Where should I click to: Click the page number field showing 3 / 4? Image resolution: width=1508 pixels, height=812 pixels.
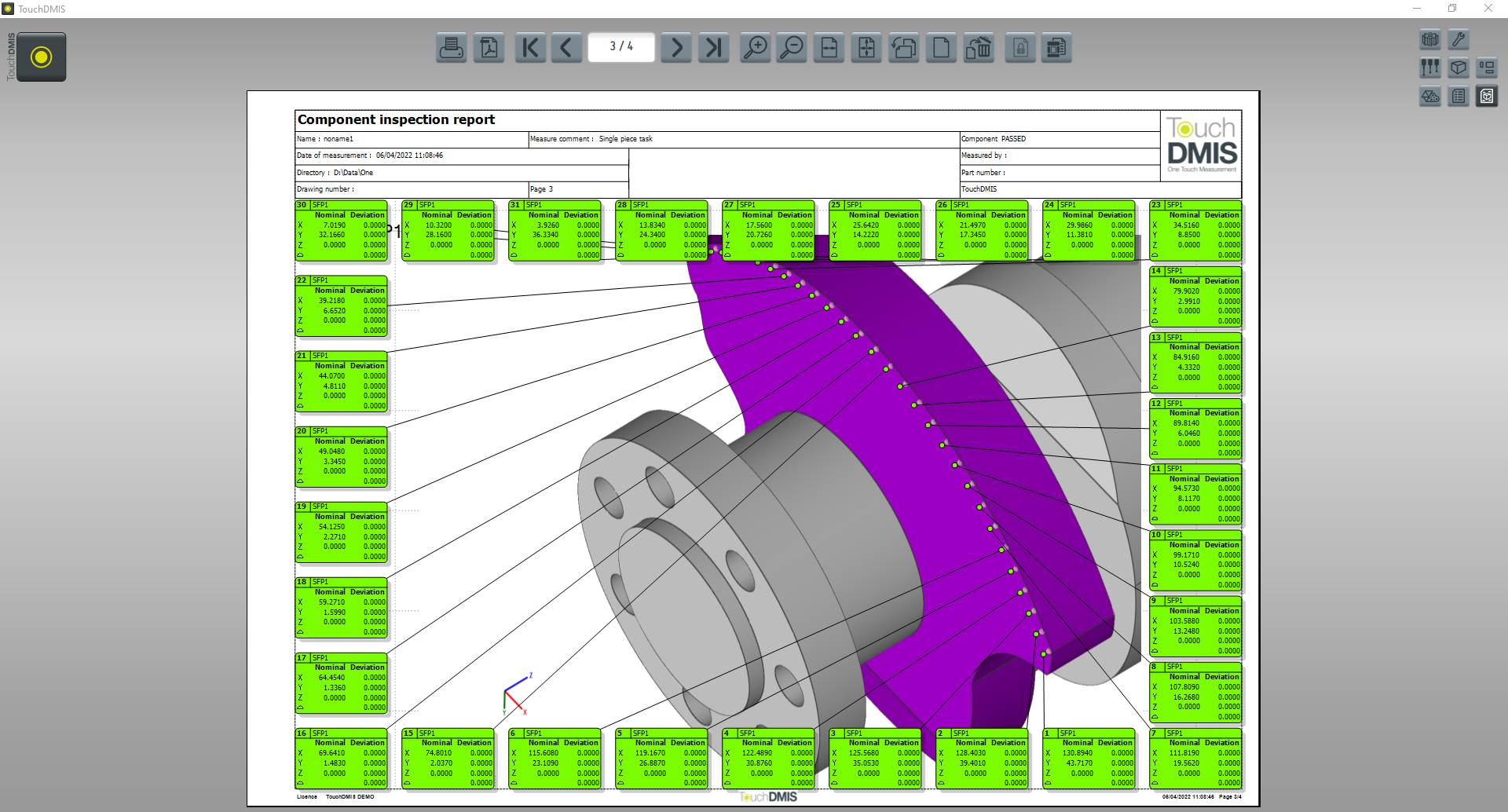click(621, 47)
